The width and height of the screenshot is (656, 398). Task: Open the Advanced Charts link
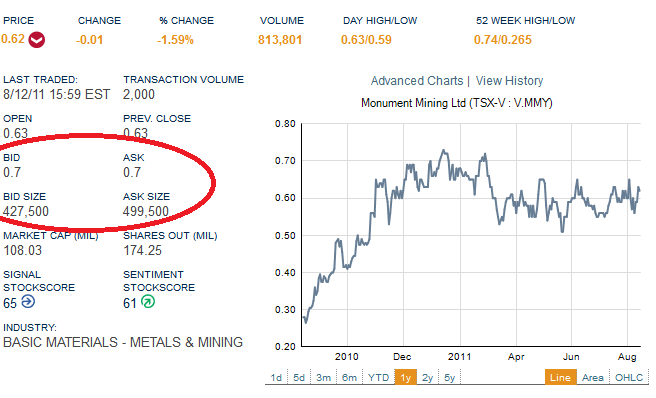tap(417, 81)
